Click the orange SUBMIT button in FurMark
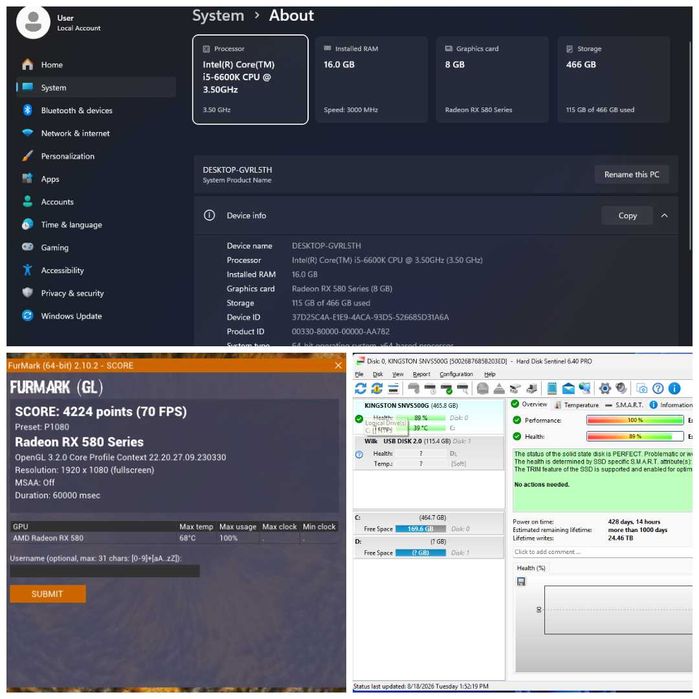 click(48, 594)
